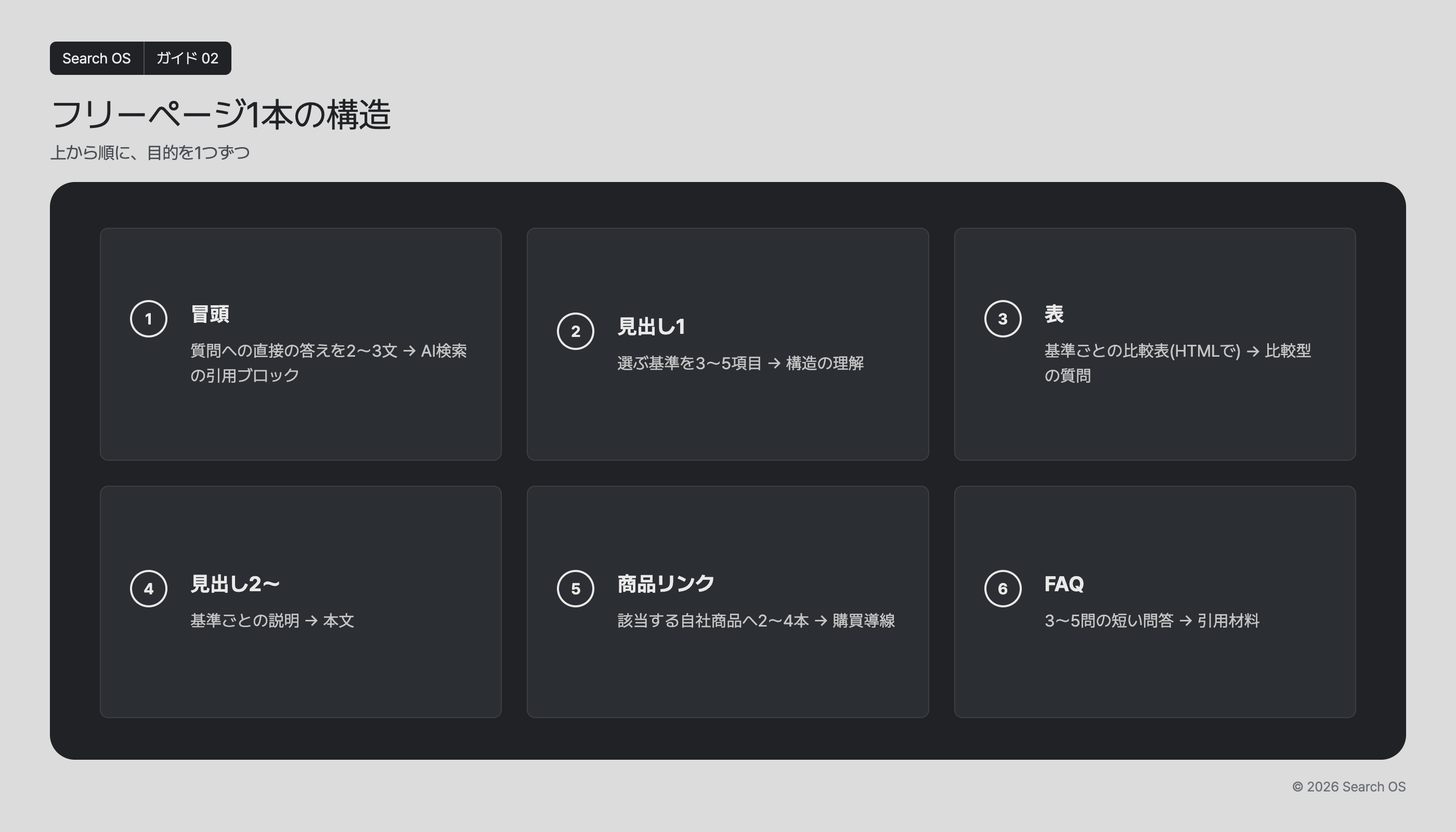The image size is (1456, 832).
Task: Select the 表 card heading
Action: coord(1054,314)
